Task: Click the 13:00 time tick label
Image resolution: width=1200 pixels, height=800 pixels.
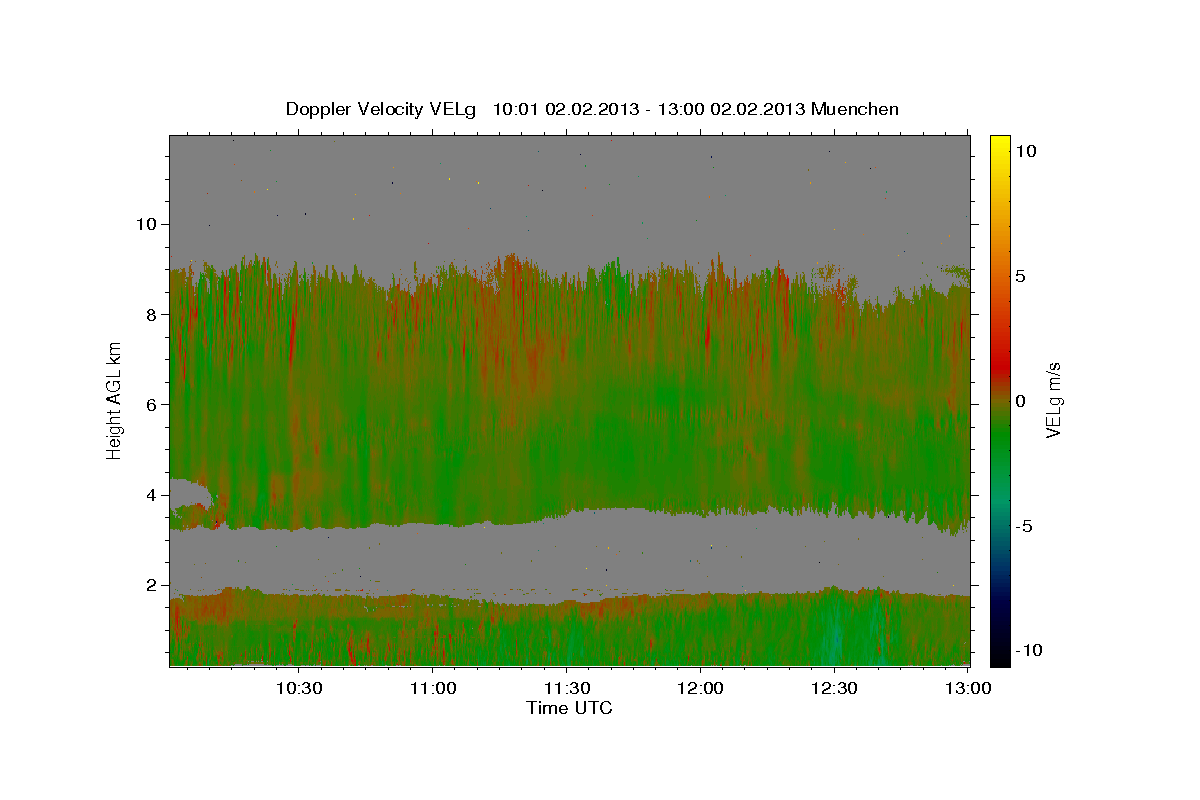Action: [967, 689]
